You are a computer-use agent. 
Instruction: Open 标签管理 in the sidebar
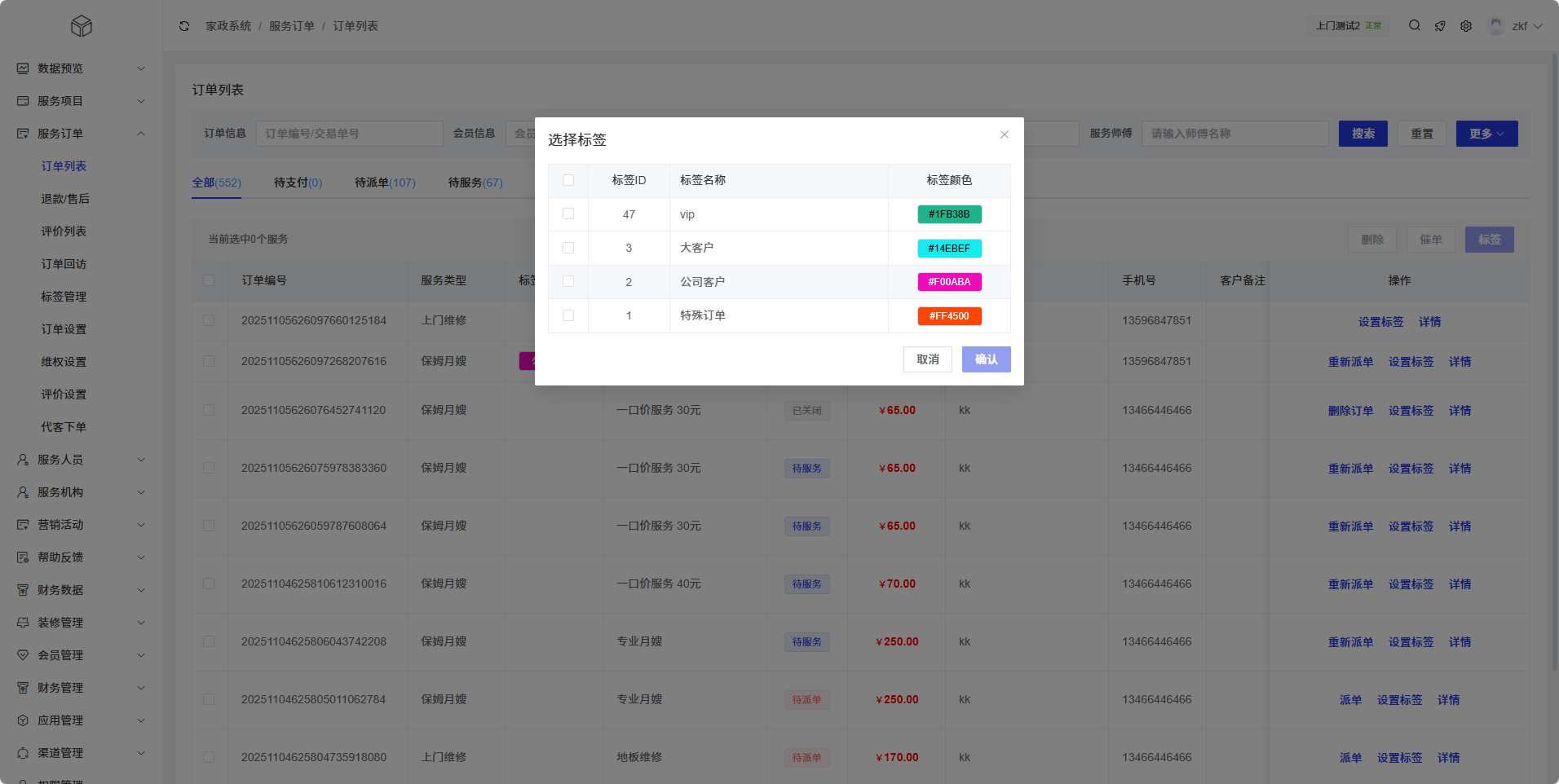tap(64, 297)
